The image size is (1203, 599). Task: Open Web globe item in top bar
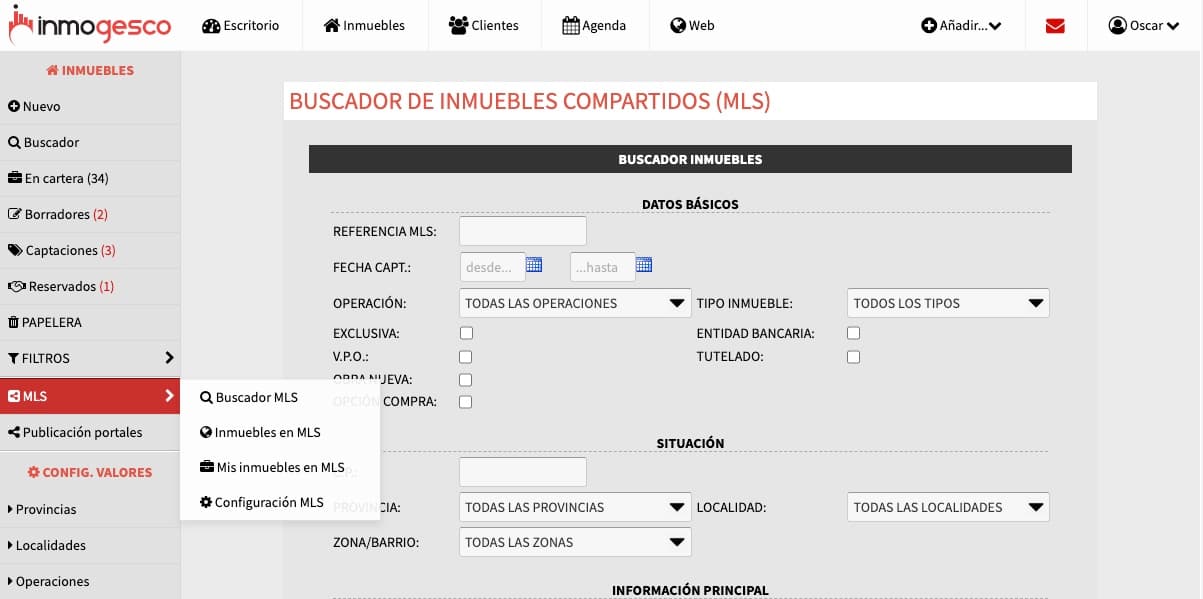pos(692,26)
